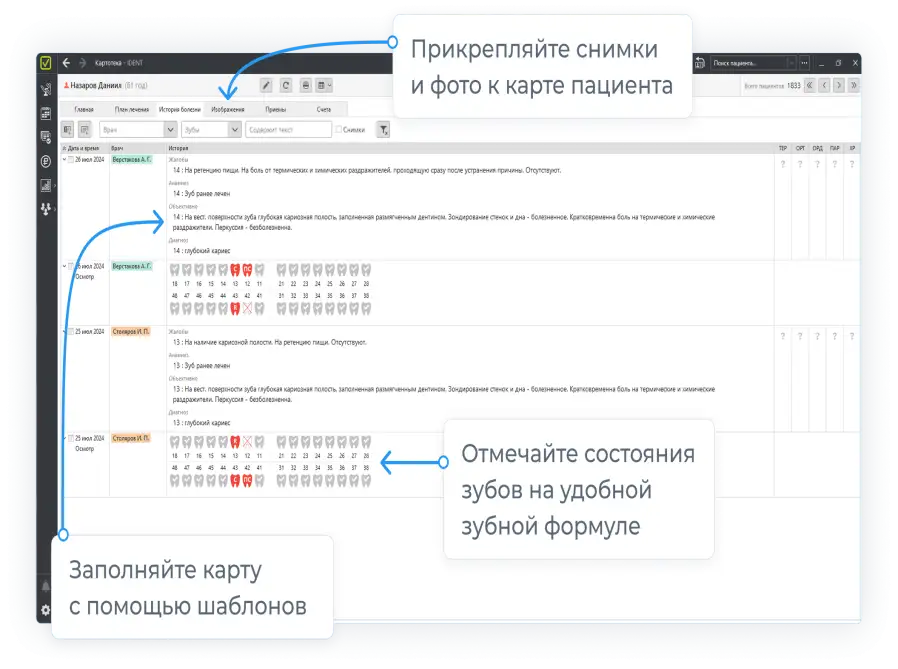Click the refresh icon in patient toolbar

[286, 86]
